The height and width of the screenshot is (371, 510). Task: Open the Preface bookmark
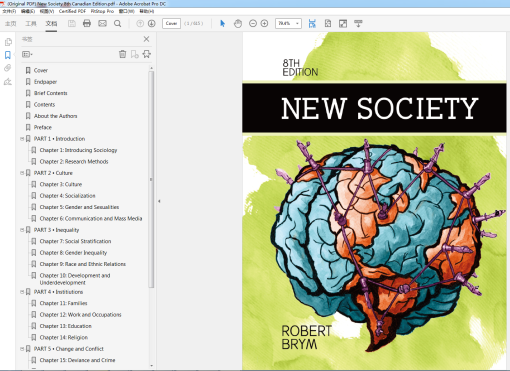pos(43,127)
